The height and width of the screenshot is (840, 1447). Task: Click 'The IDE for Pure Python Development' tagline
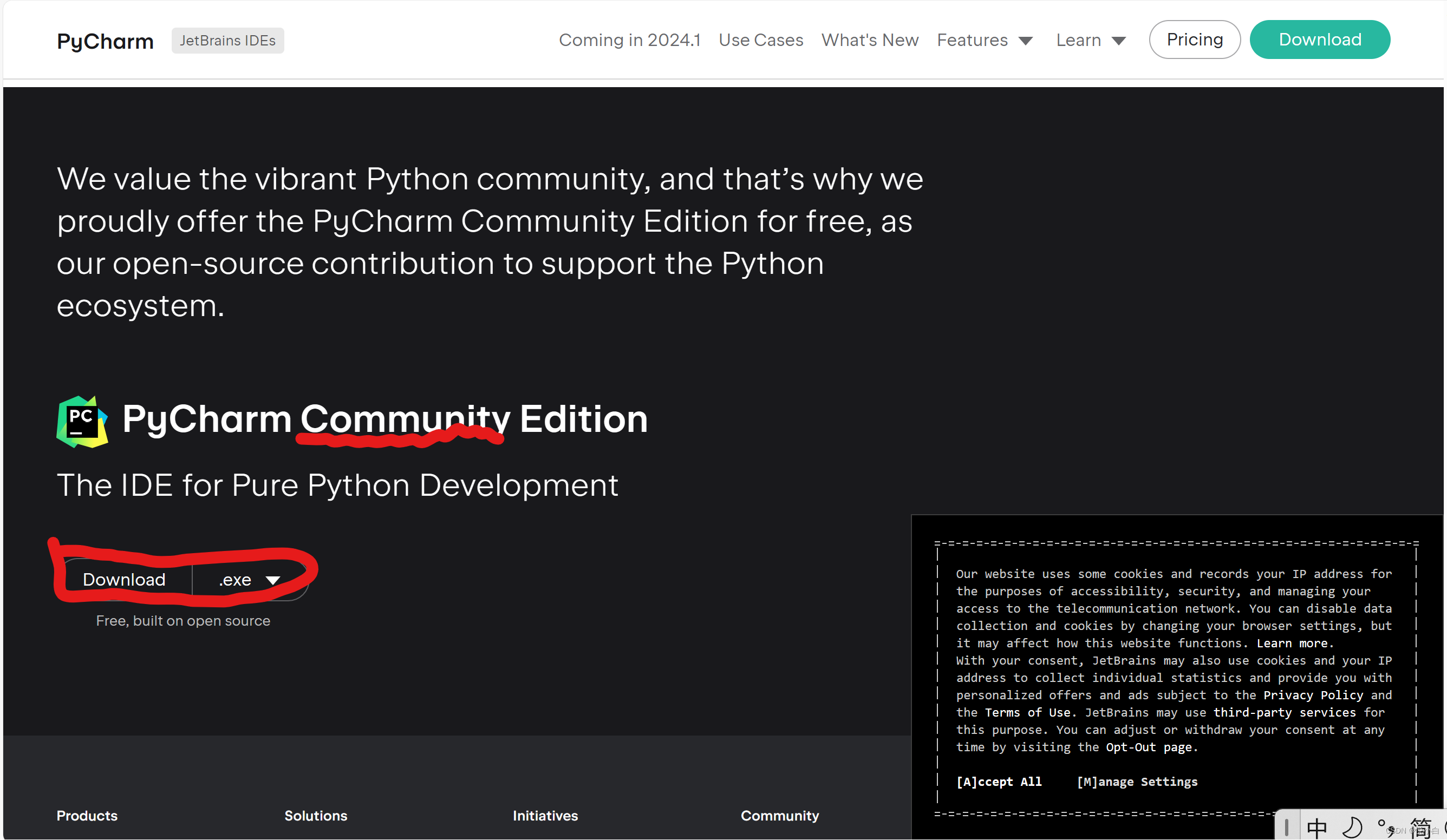[x=337, y=485]
